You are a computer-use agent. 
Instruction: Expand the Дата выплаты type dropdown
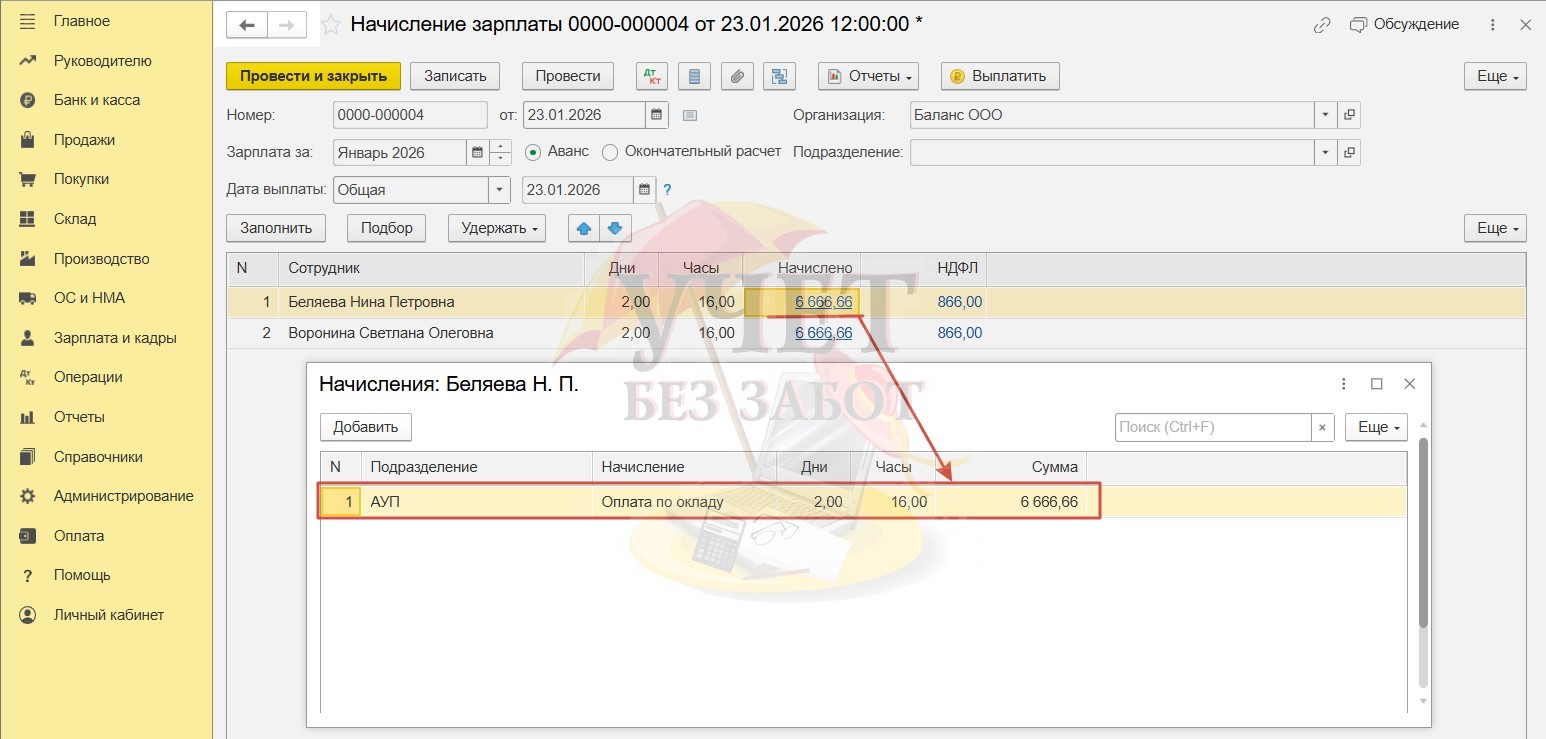(498, 190)
